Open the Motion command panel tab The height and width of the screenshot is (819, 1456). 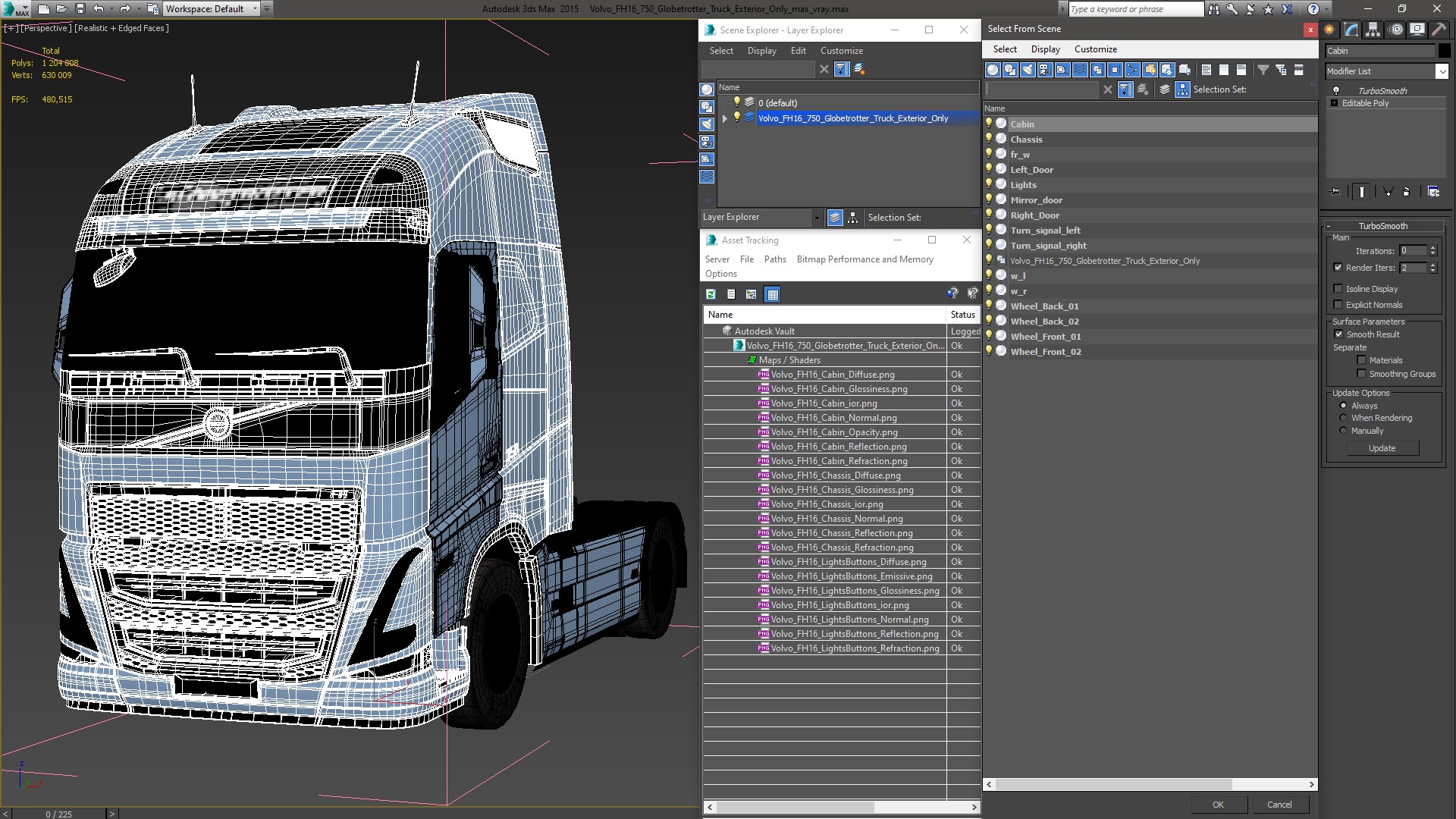tap(1395, 30)
